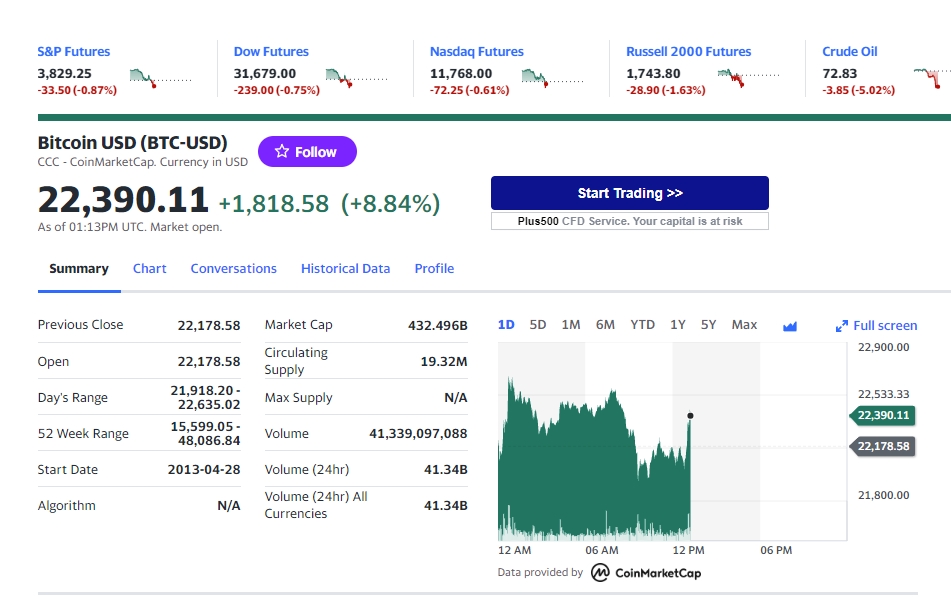Viewport: 951px width, 600px height.
Task: Select the Max chart range
Action: [x=744, y=325]
